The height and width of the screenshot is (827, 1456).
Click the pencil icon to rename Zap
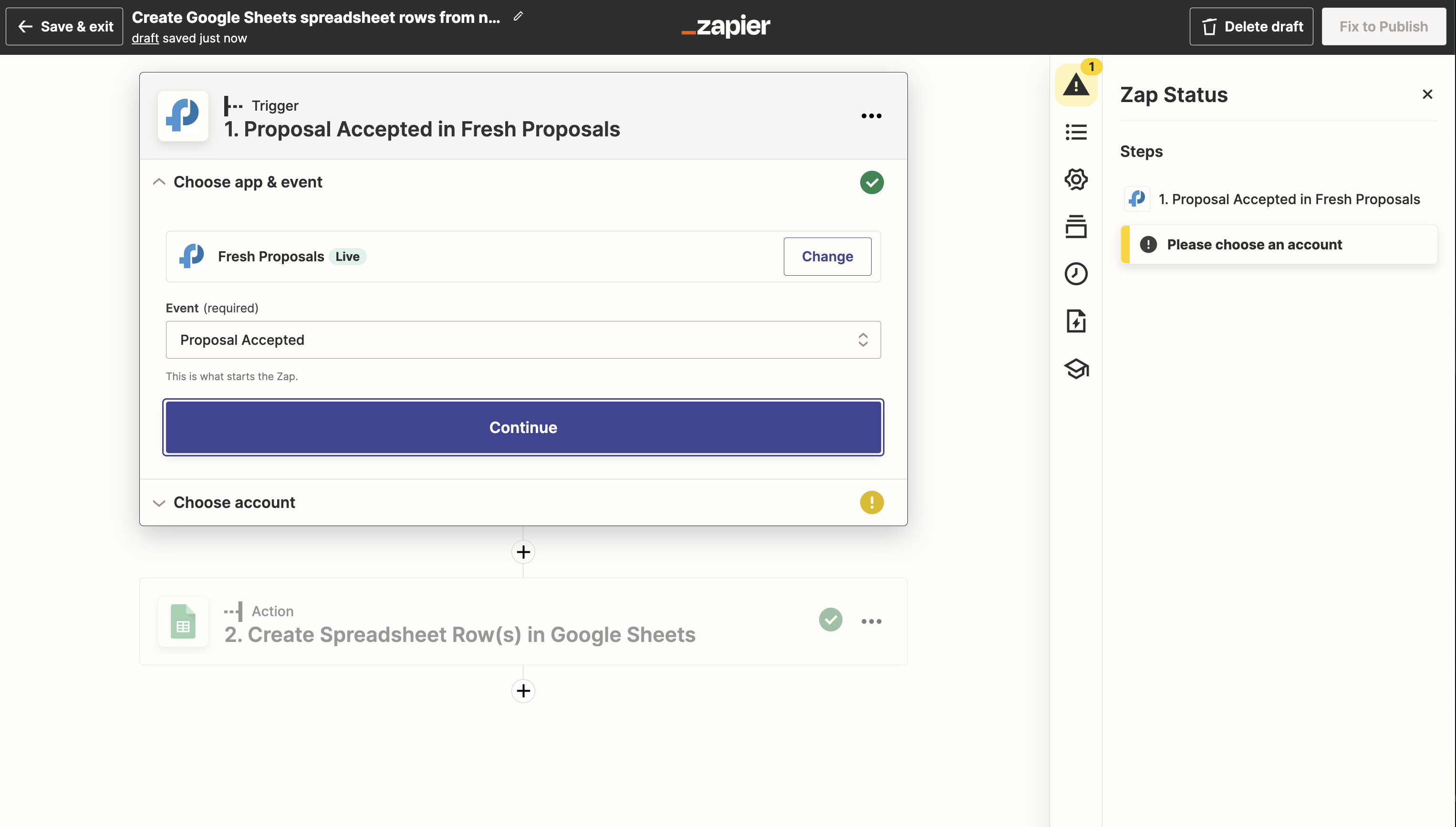[518, 17]
